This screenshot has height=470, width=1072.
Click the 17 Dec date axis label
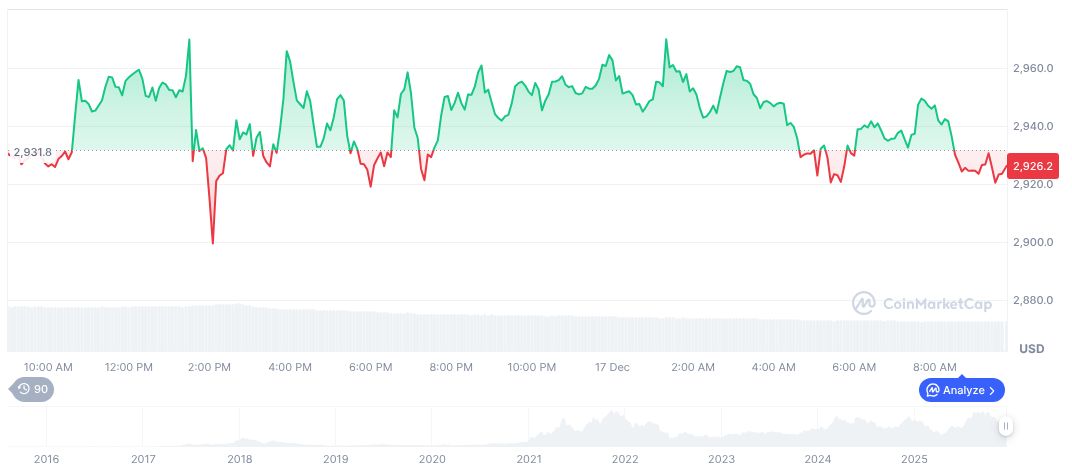pyautogui.click(x=612, y=367)
